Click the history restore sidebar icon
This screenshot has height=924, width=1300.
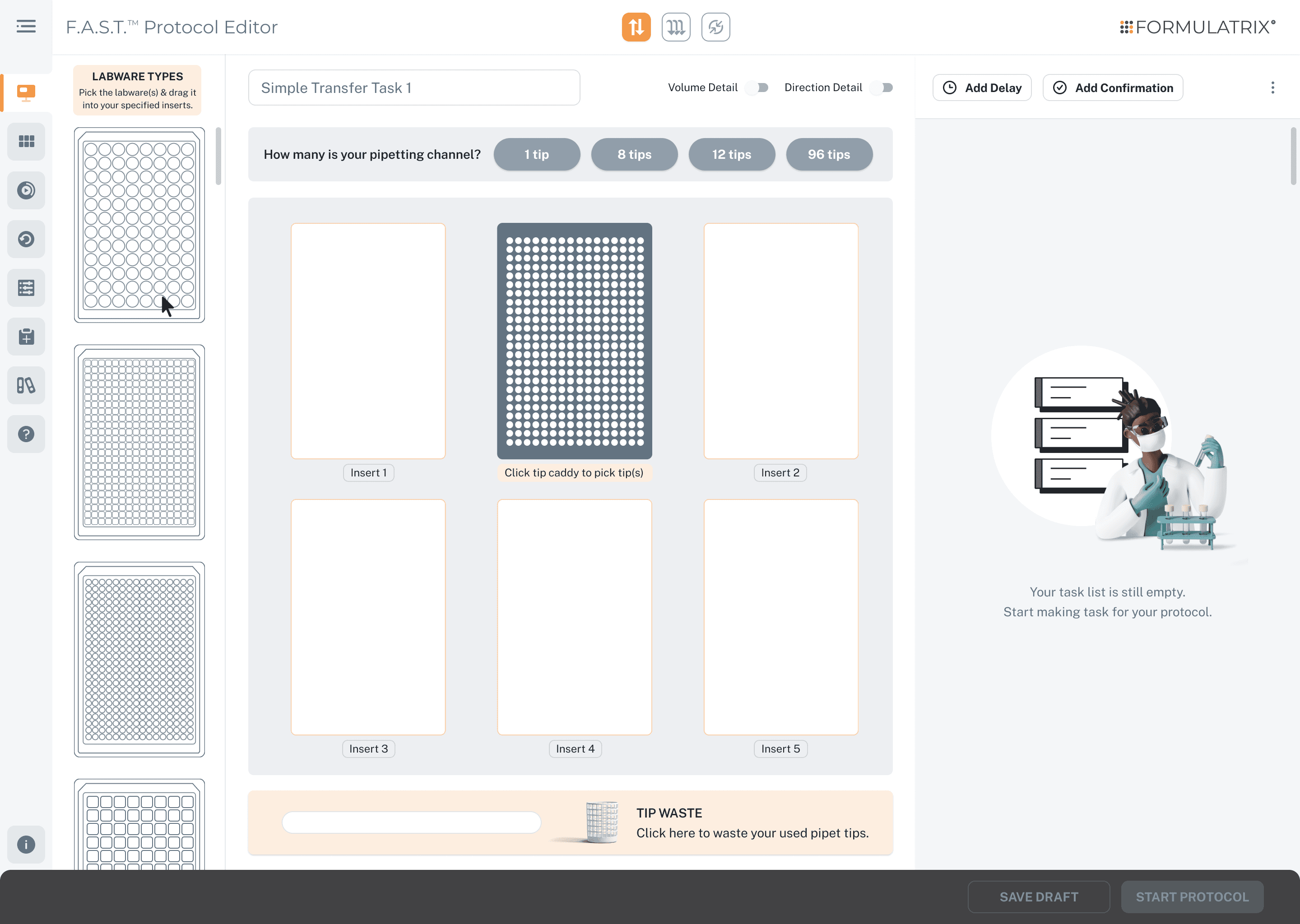(26, 239)
